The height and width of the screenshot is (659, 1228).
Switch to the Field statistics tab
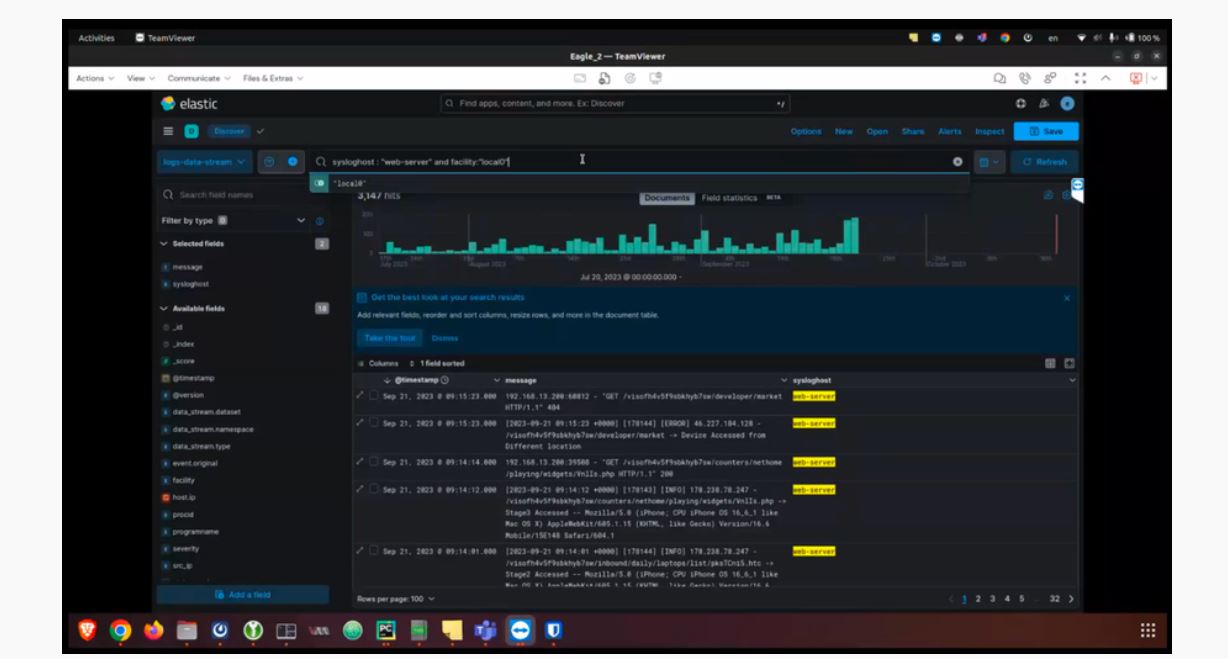[x=733, y=198]
